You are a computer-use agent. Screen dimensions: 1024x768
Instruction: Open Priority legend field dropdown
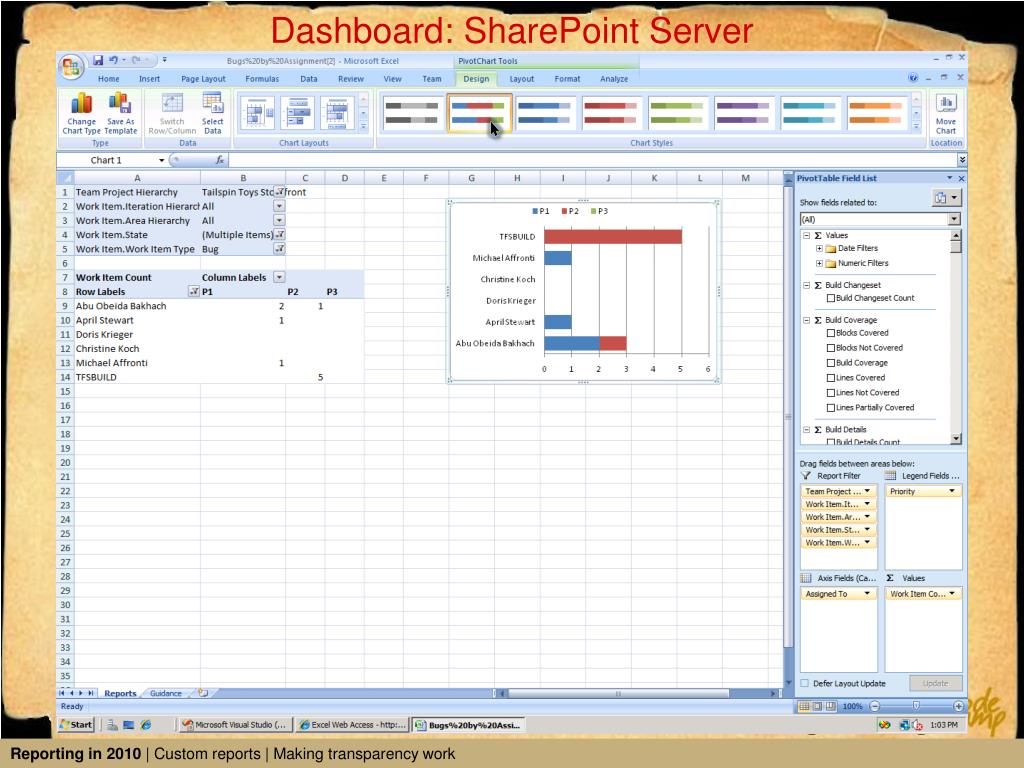tap(952, 491)
